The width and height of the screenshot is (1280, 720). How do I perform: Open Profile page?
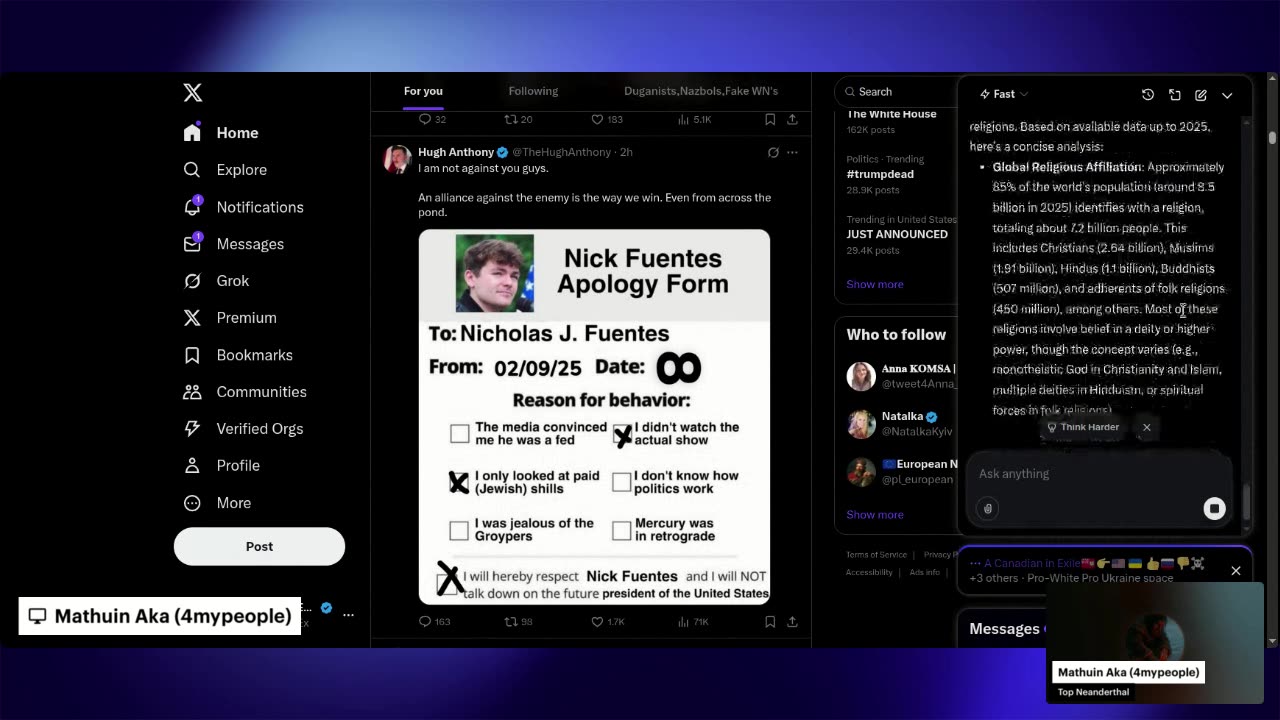pyautogui.click(x=221, y=466)
